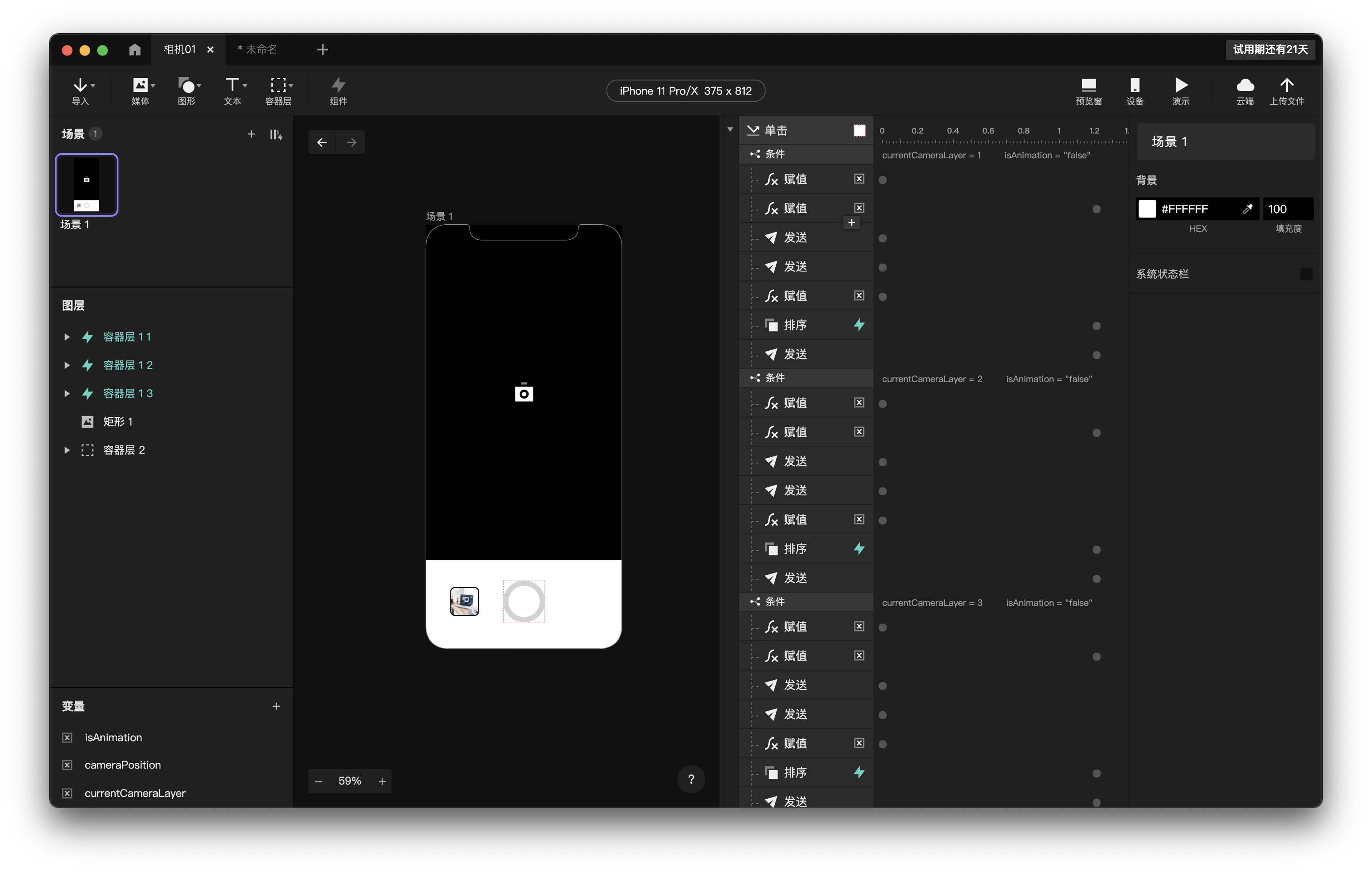Open the 图形 shape dropdown
Screen dimensions: 1372x873
190,85
